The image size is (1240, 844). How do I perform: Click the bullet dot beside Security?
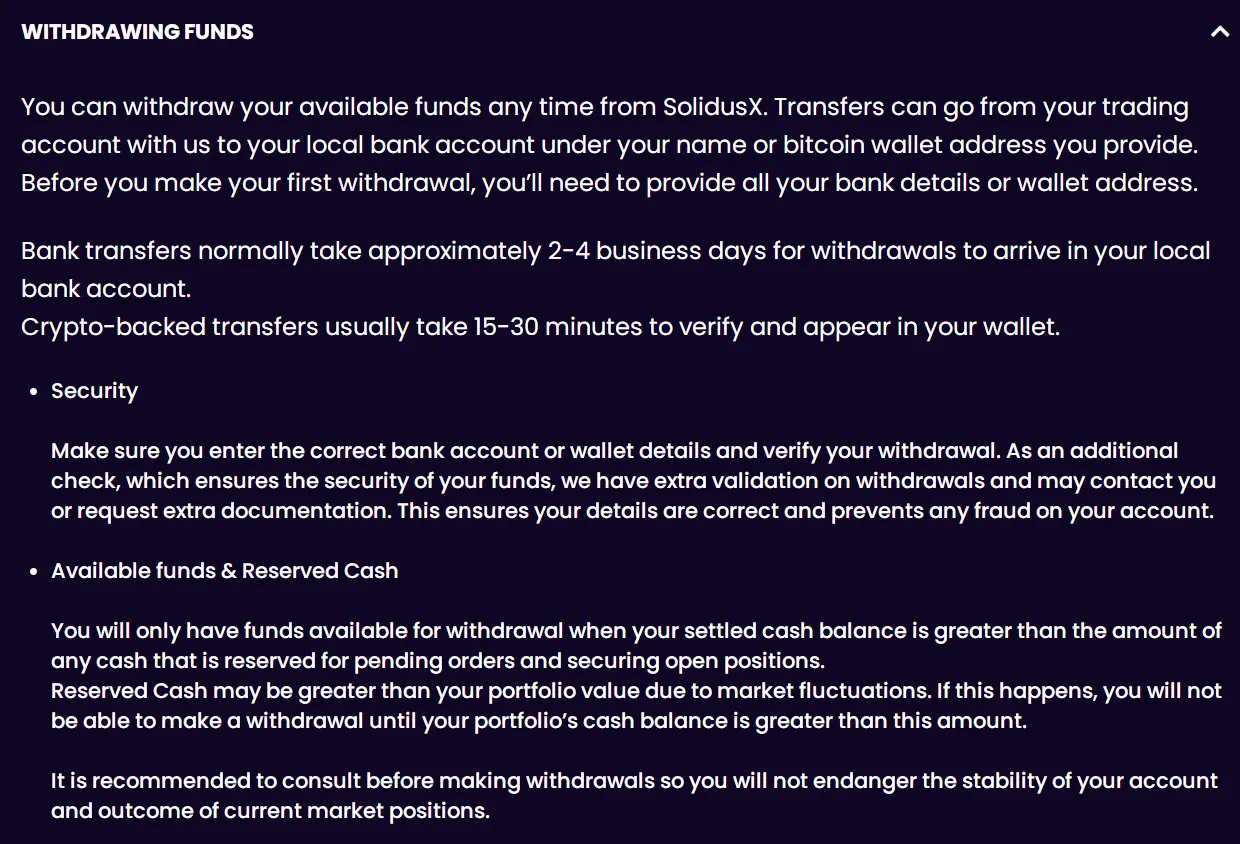34,392
